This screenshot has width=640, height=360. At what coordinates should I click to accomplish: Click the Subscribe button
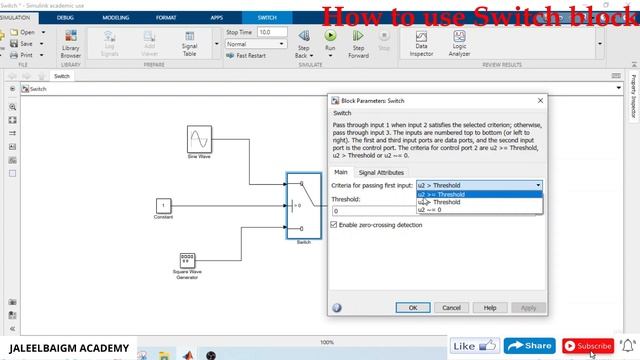click(x=588, y=346)
